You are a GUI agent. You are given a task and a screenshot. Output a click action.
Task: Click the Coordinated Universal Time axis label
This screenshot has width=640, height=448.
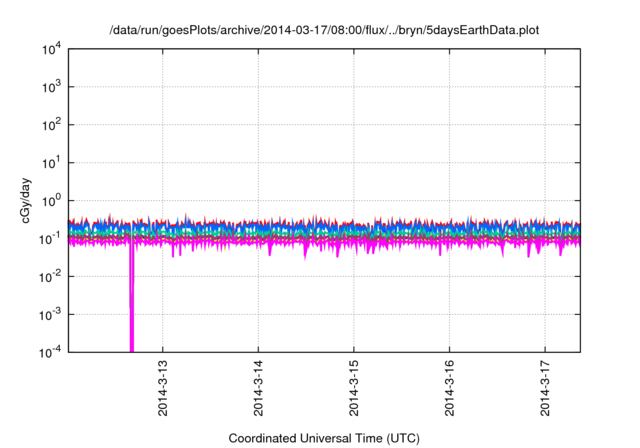point(324,438)
